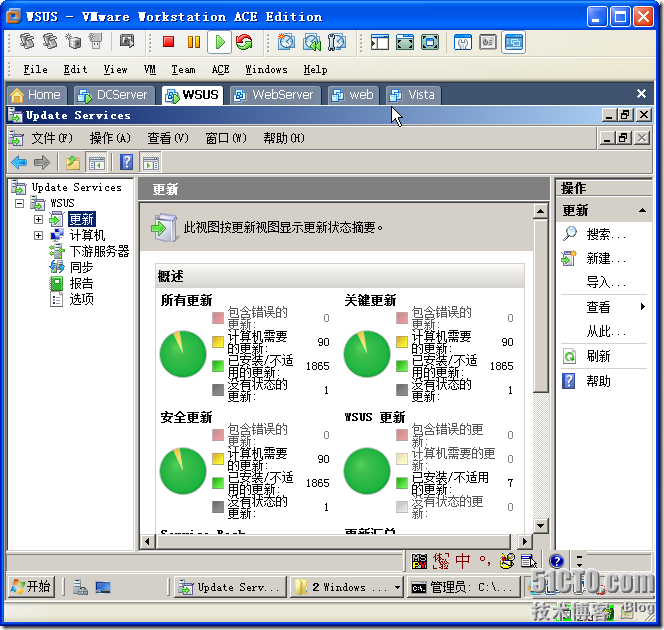Open 文件(F) menu

(x=52, y=138)
